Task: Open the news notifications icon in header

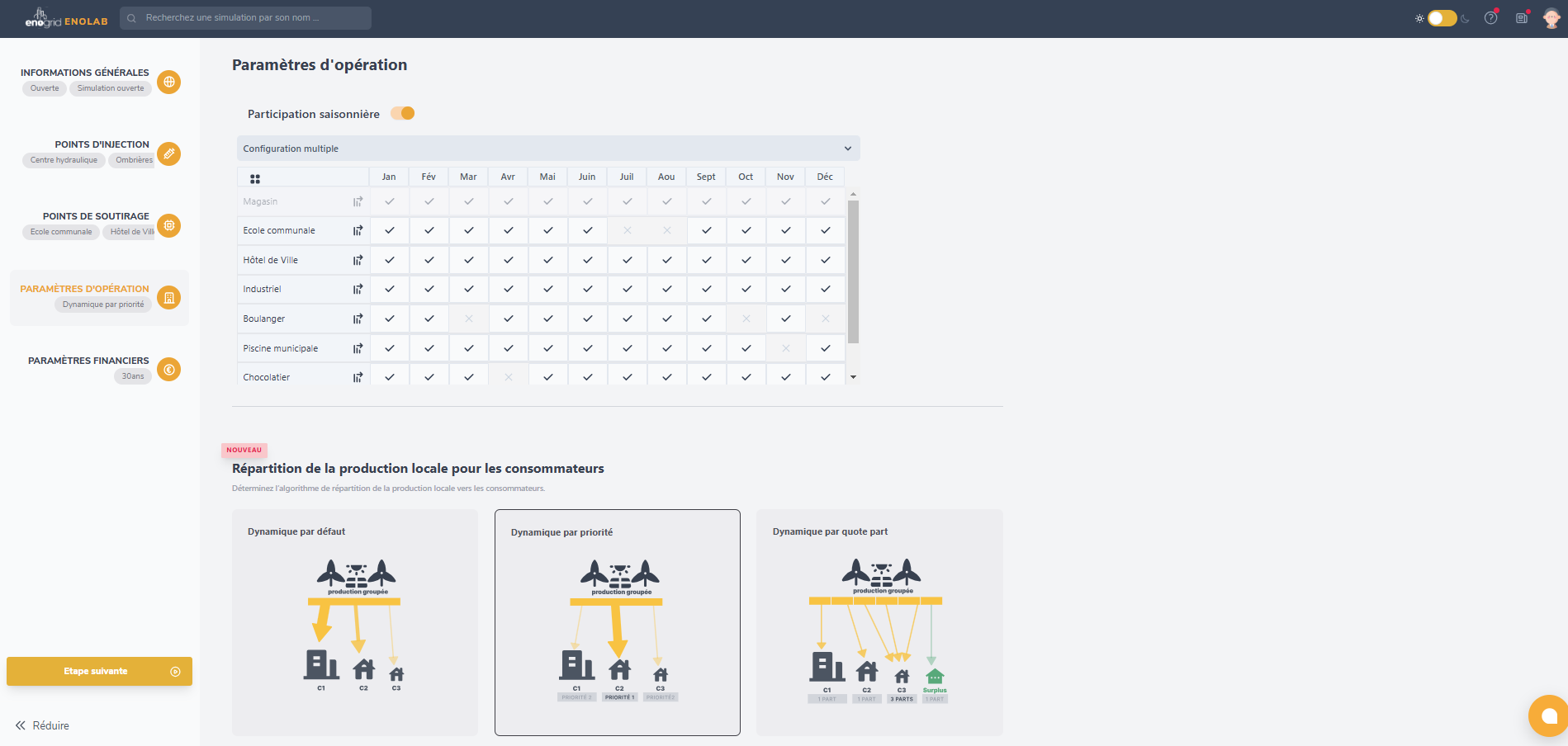Action: pyautogui.click(x=1521, y=18)
